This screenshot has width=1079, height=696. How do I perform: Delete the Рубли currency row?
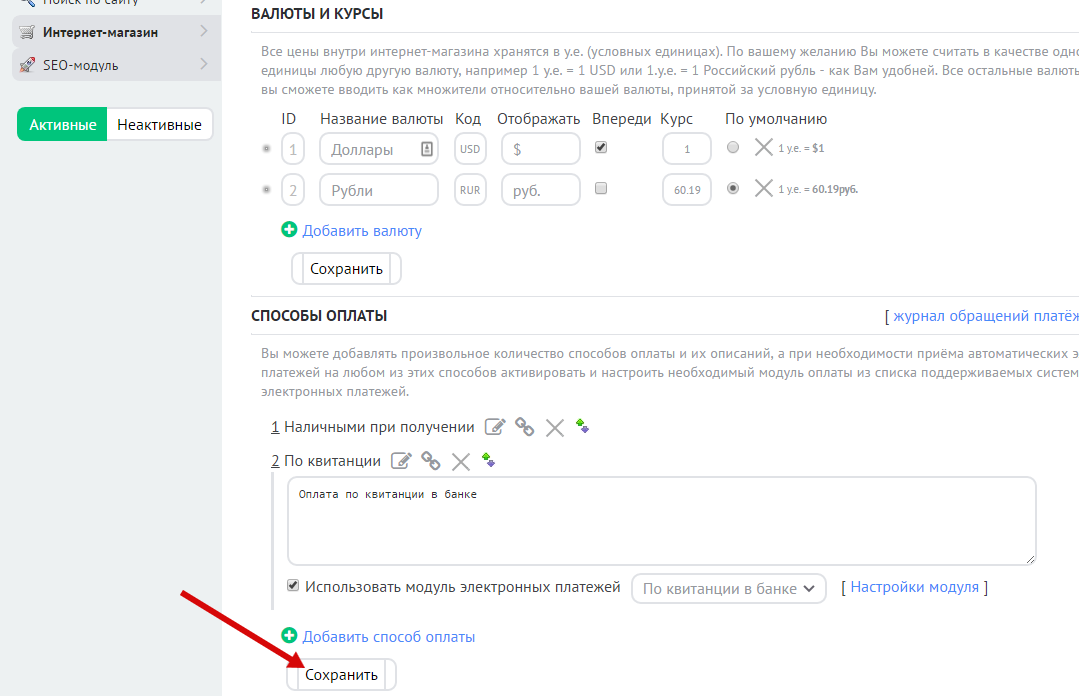(763, 188)
